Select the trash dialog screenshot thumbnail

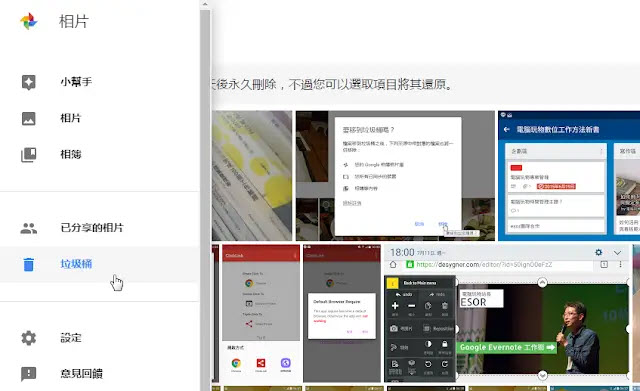coord(395,176)
